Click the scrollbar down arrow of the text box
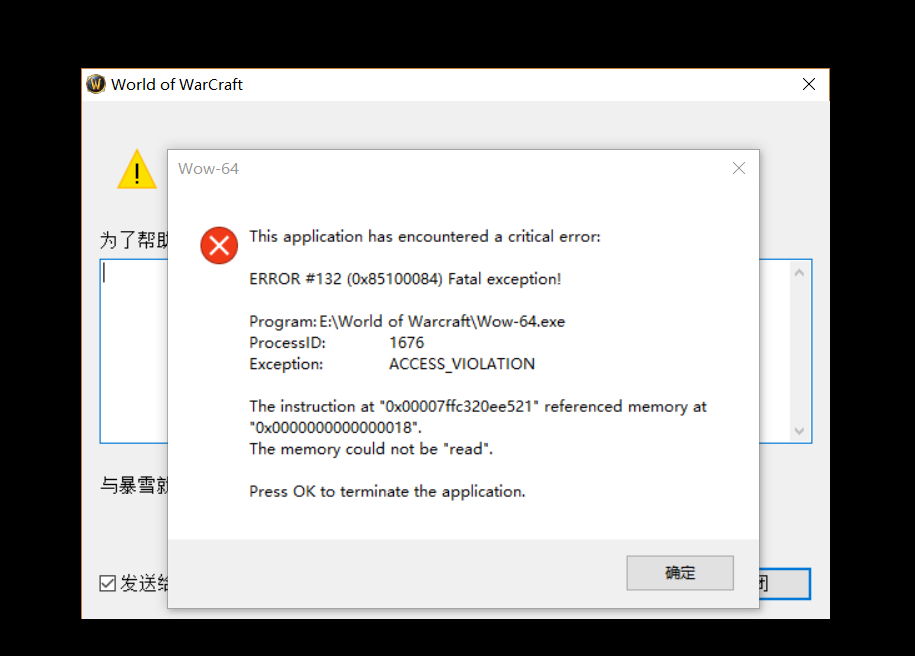This screenshot has height=656, width=915. [799, 431]
